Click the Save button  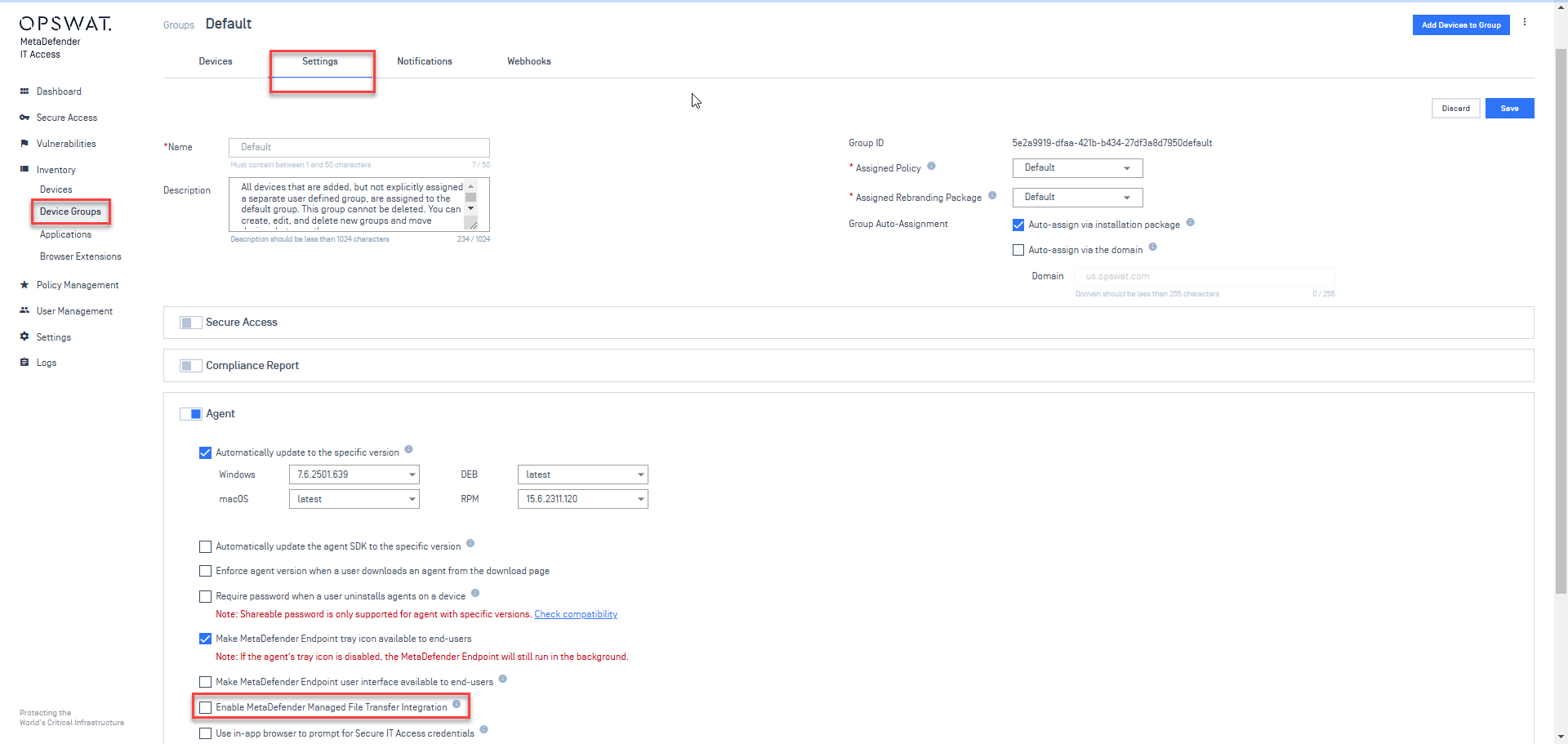(x=1509, y=109)
